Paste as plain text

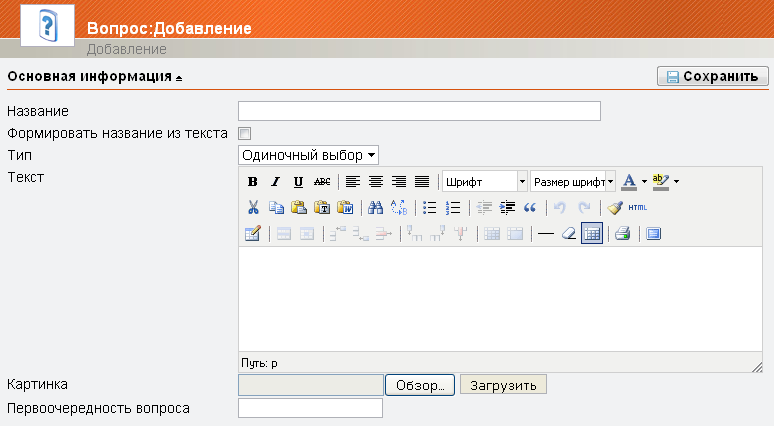coord(322,207)
